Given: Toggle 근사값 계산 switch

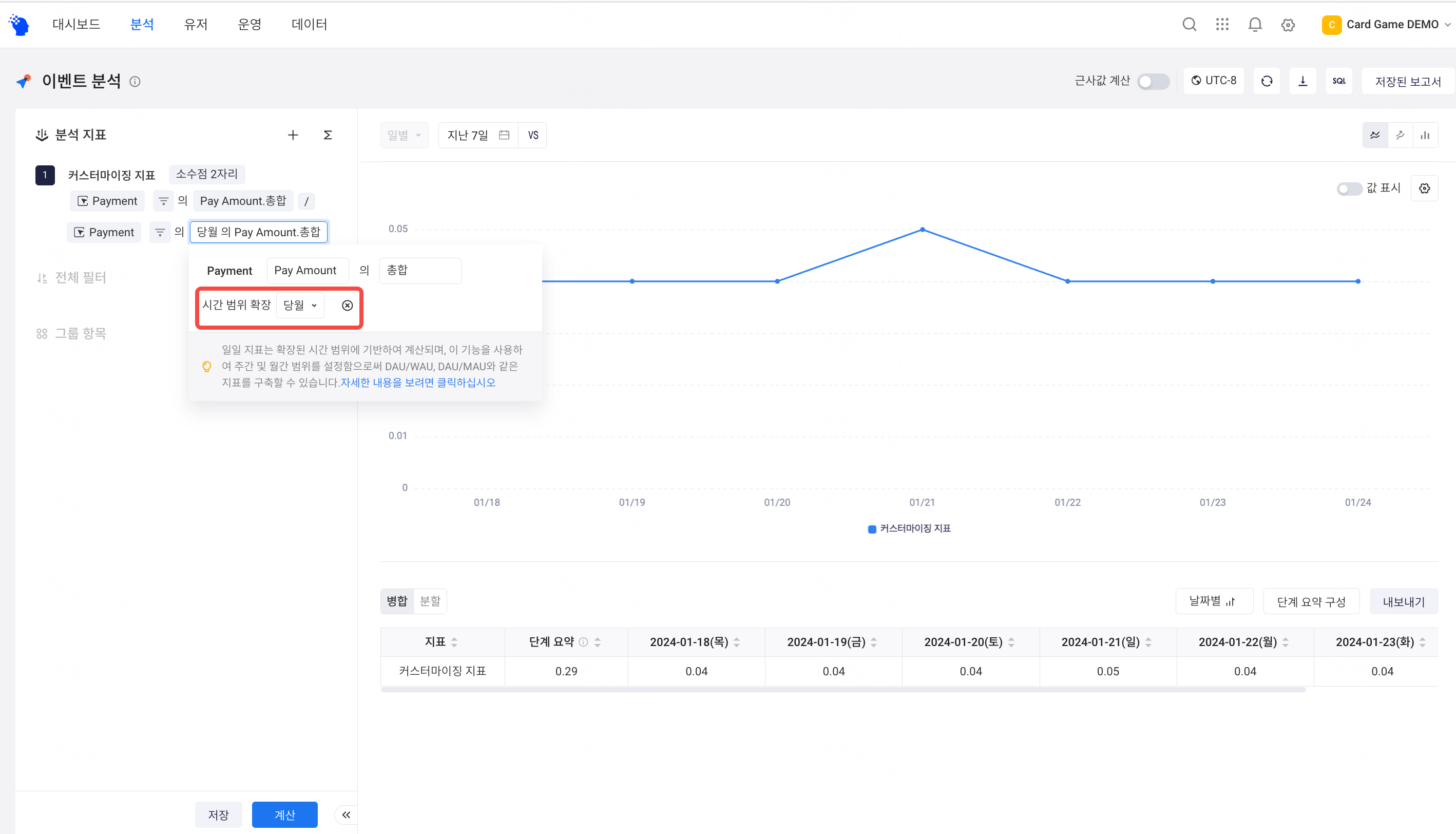Looking at the screenshot, I should [x=1153, y=81].
